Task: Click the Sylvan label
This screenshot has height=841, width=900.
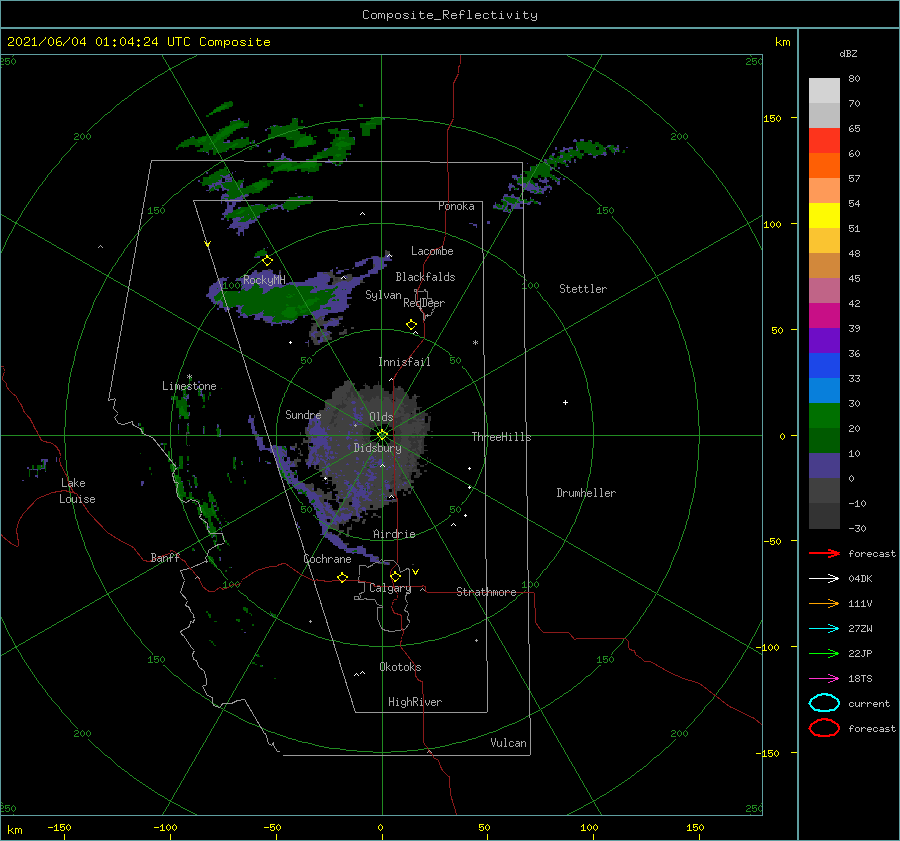Action: [x=383, y=295]
